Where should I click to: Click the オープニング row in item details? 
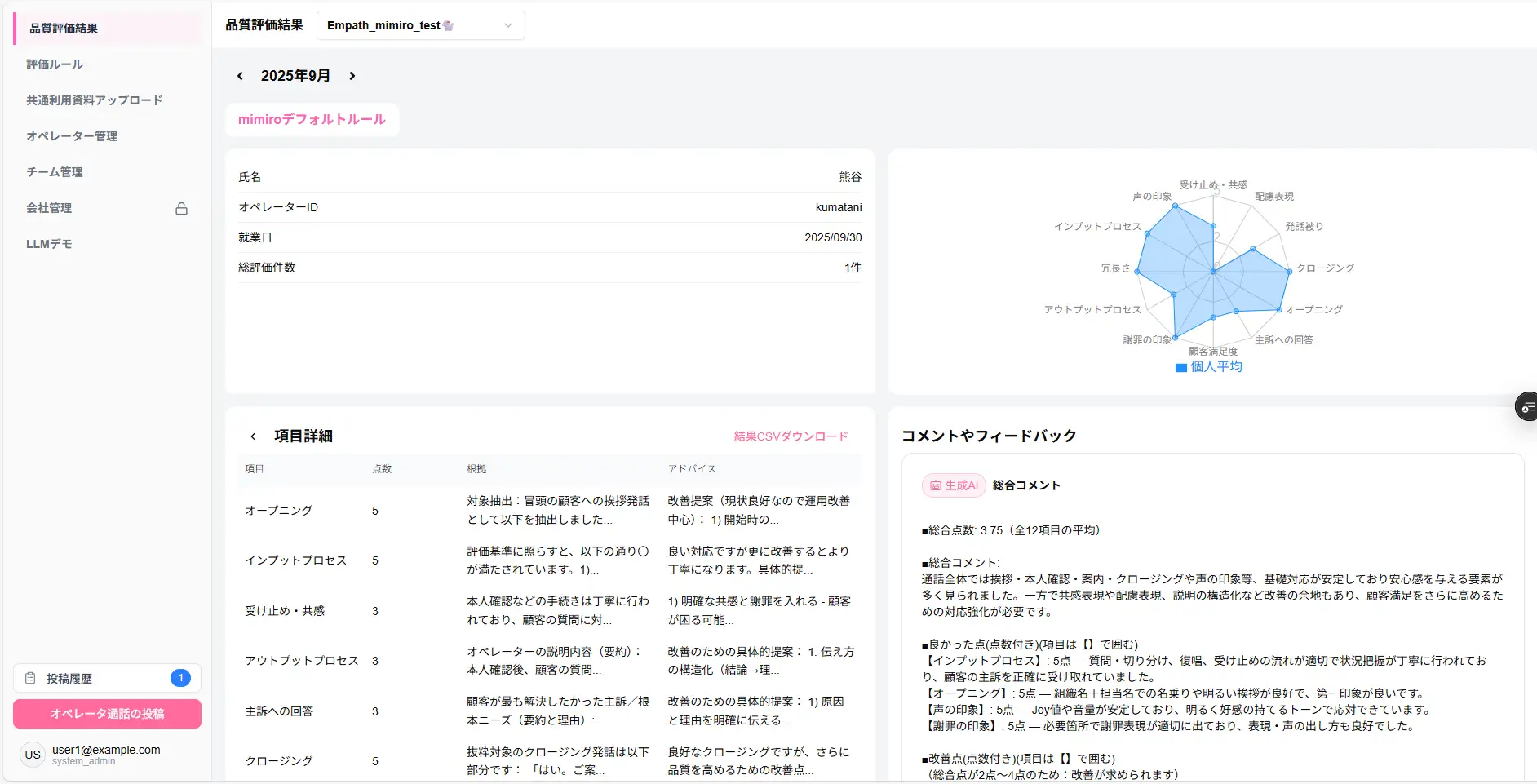278,511
